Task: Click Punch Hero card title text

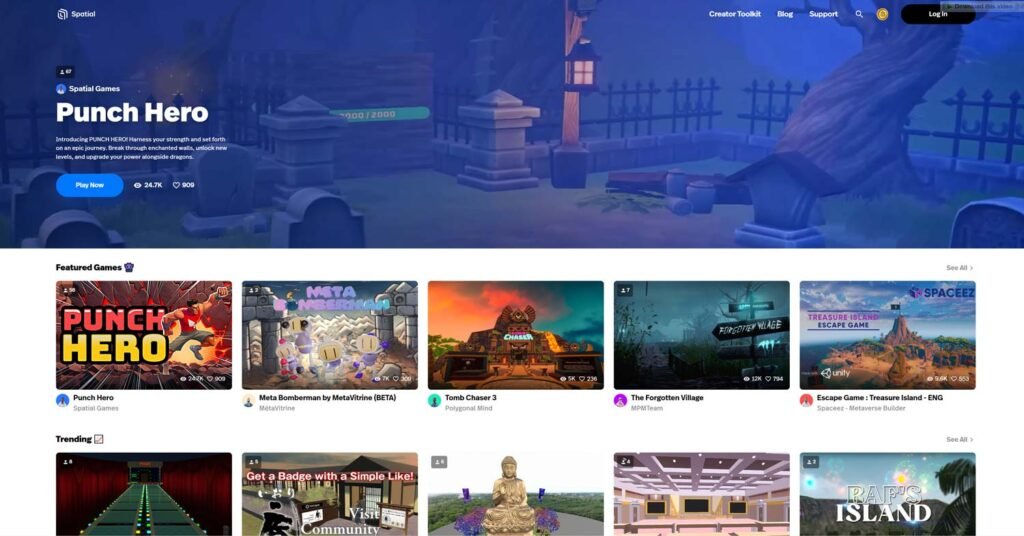Action: click(x=93, y=398)
